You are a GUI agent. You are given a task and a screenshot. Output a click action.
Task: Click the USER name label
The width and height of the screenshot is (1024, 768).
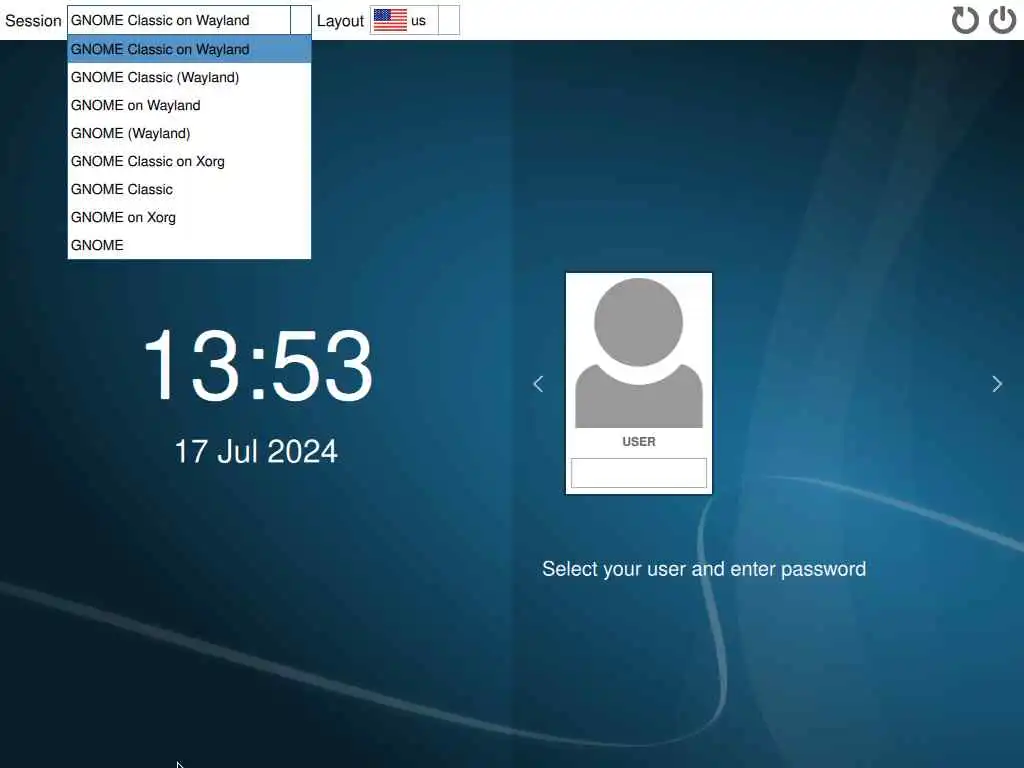pyautogui.click(x=639, y=441)
